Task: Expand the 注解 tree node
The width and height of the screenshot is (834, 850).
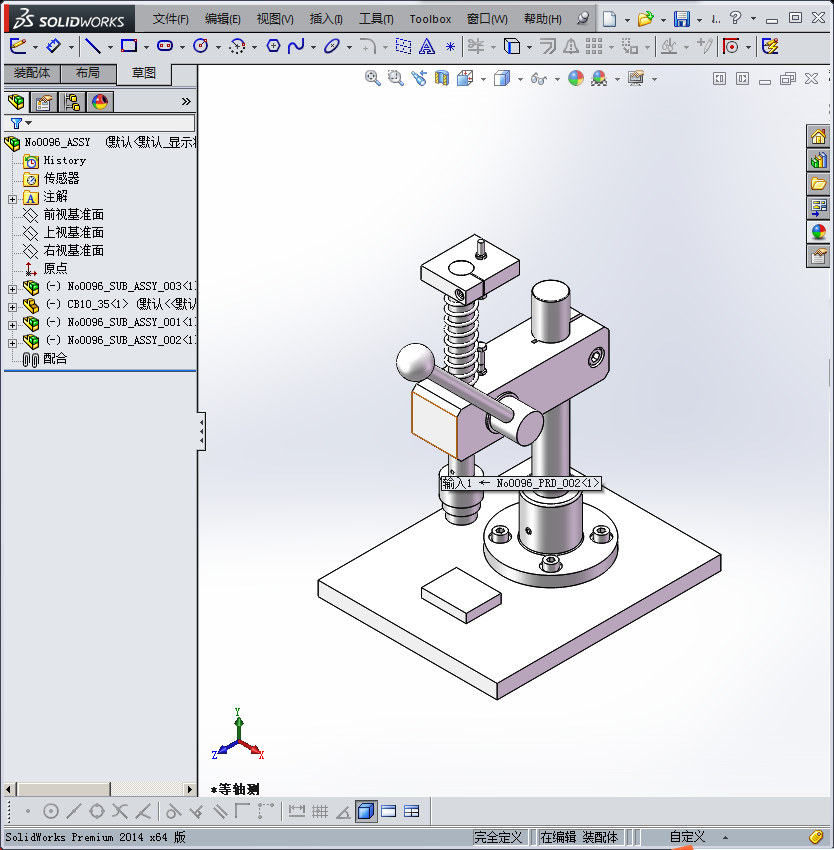Action: tap(12, 199)
